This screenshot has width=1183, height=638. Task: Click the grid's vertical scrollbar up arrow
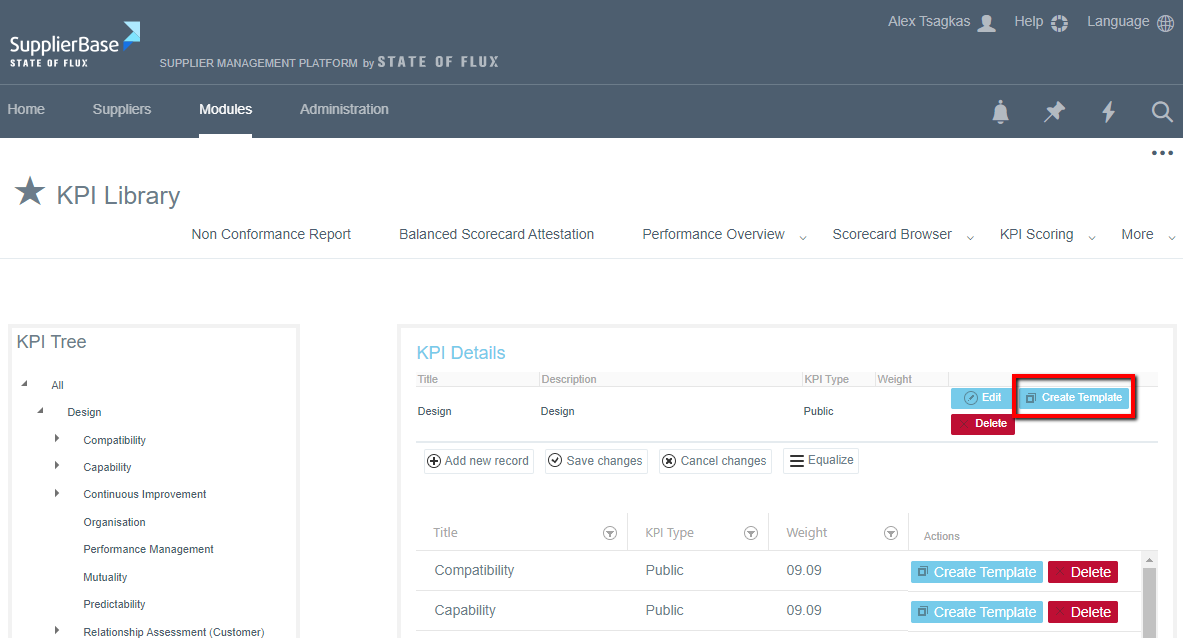(x=1149, y=560)
